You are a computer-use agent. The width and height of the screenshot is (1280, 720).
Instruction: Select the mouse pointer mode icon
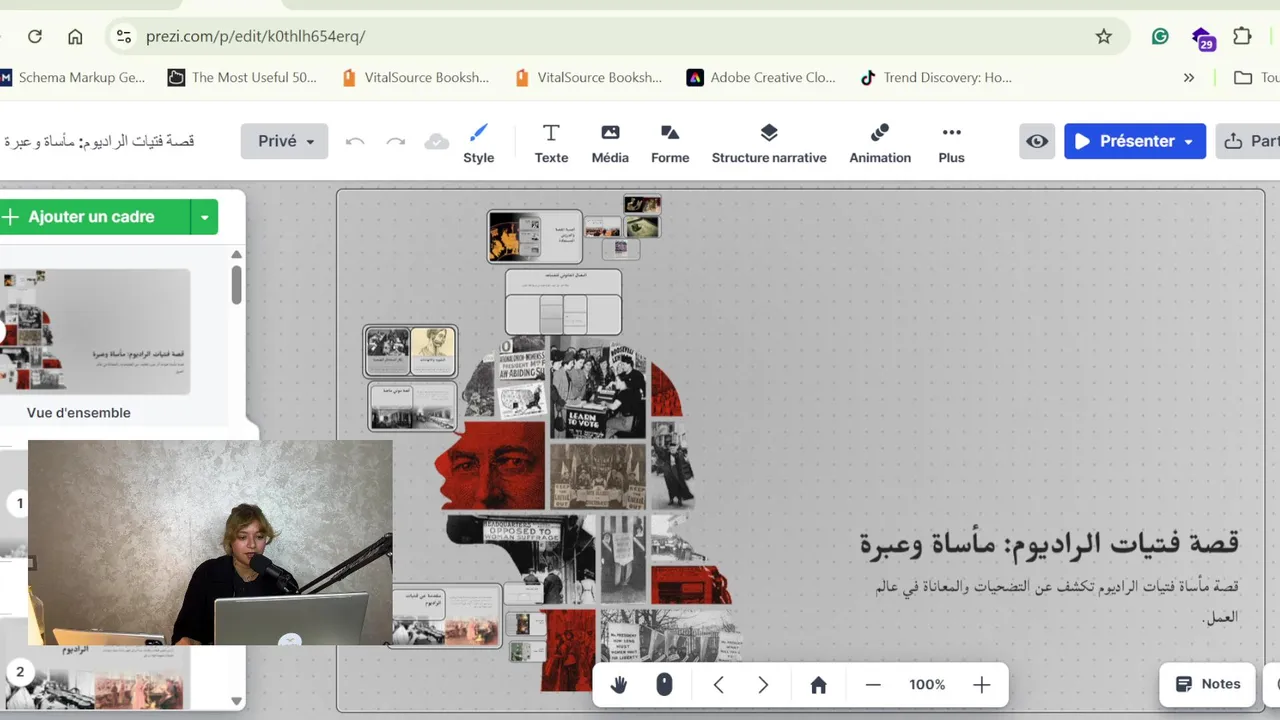coord(664,685)
